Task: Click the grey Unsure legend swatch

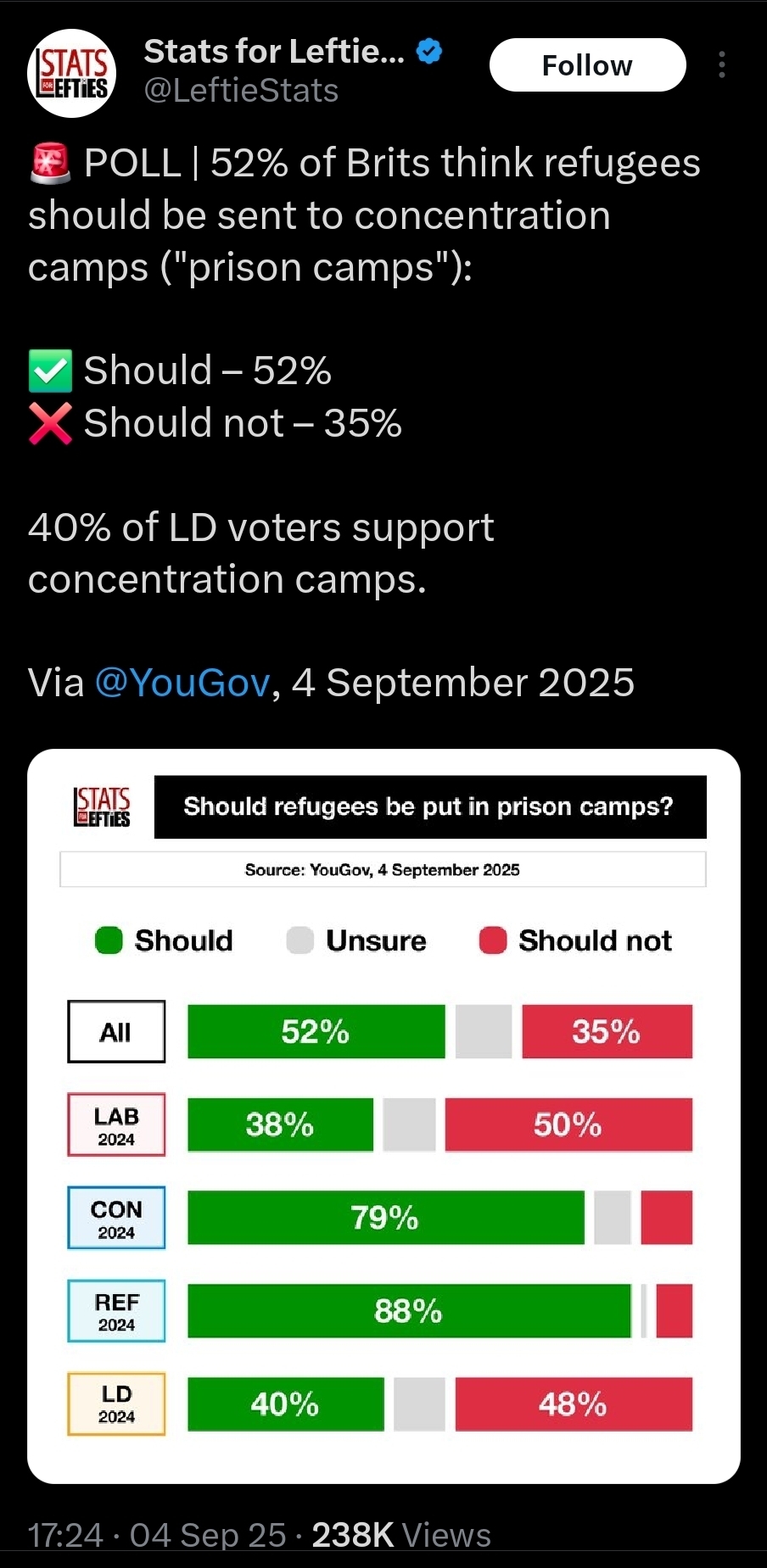Action: [300, 940]
